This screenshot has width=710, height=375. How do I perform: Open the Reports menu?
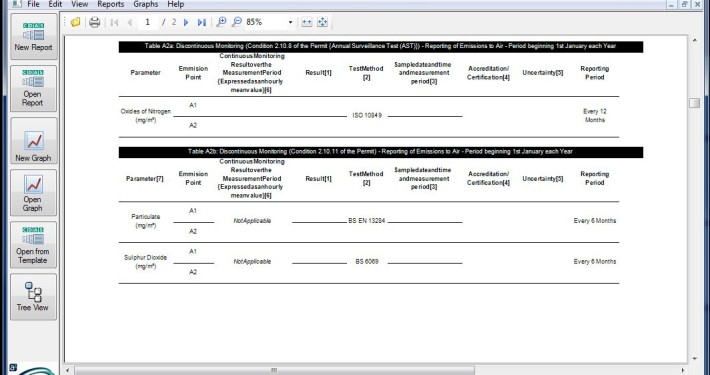tap(110, 4)
